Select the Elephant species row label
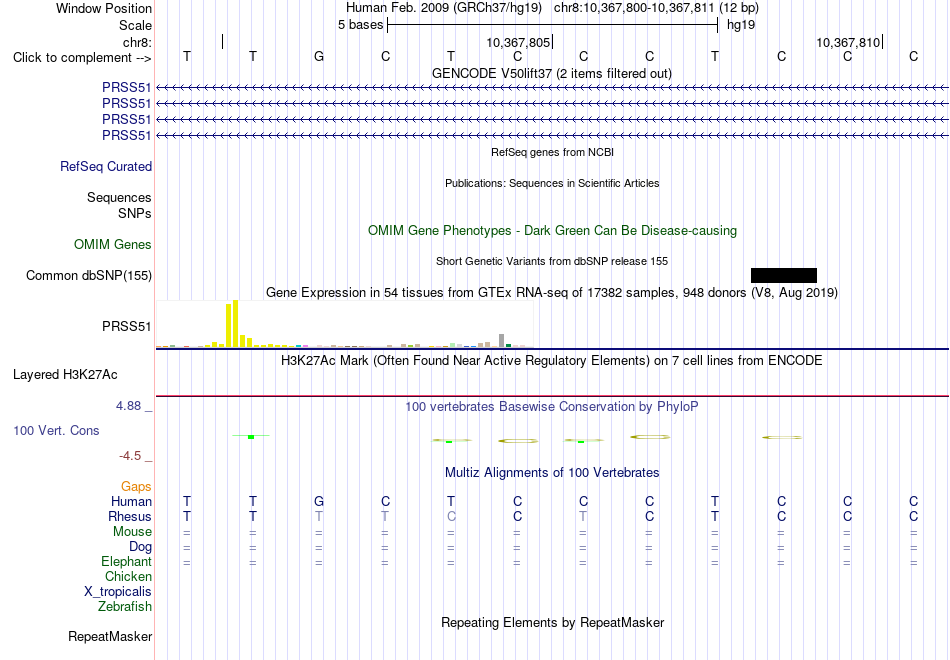This screenshot has height=660, width=950. pos(126,561)
